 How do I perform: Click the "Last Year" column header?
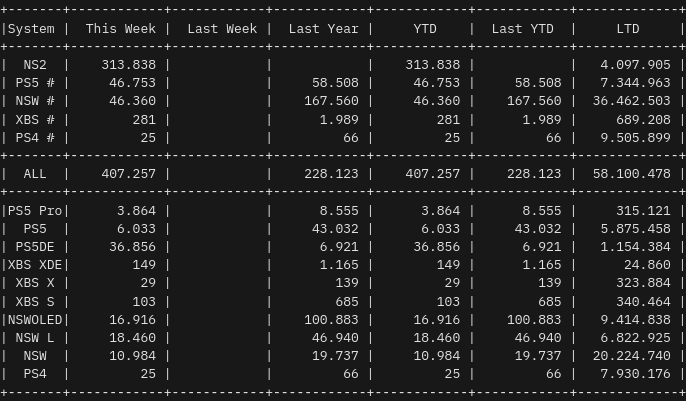tap(323, 29)
